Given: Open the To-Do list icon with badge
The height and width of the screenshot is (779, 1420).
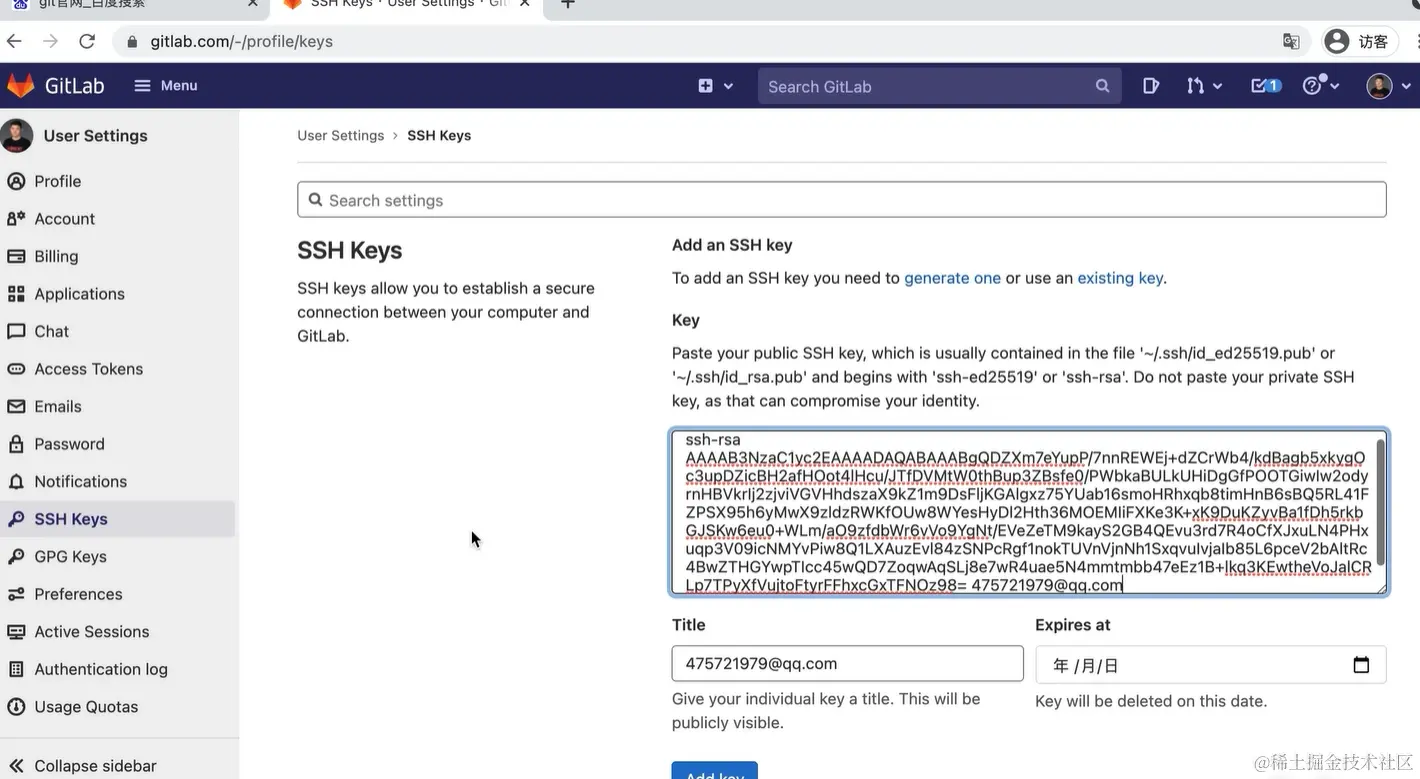Looking at the screenshot, I should 1266,86.
